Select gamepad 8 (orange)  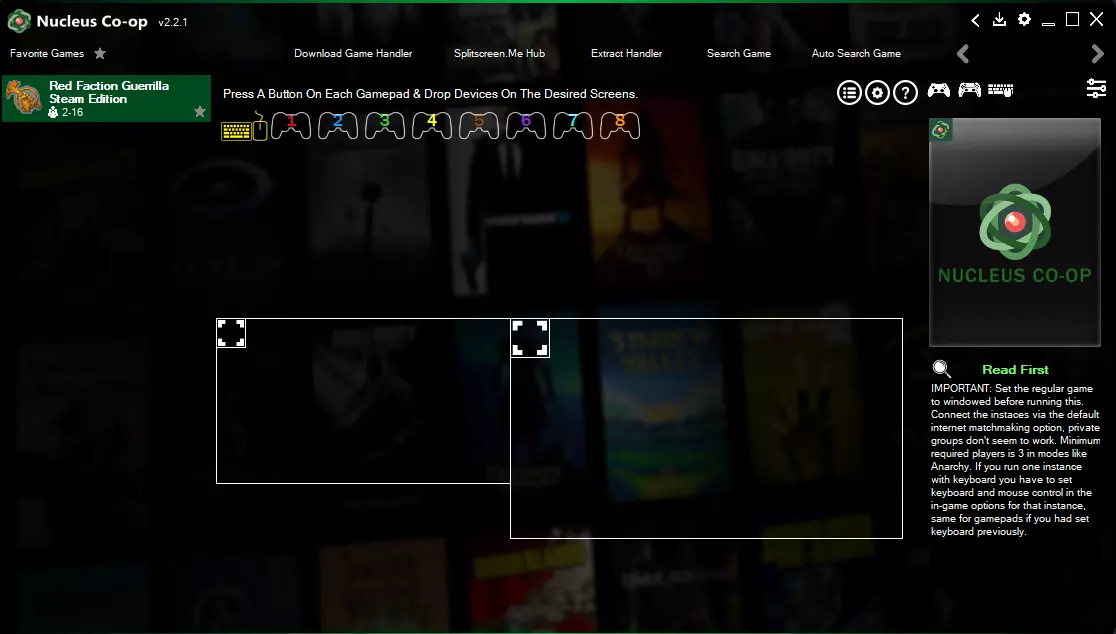620,125
